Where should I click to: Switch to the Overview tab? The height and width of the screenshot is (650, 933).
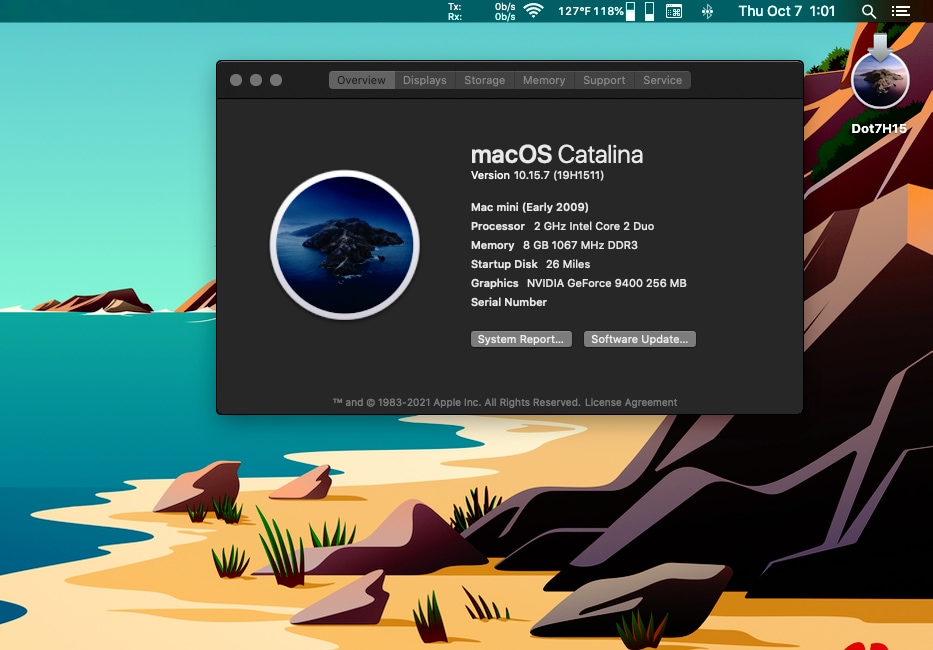361,80
